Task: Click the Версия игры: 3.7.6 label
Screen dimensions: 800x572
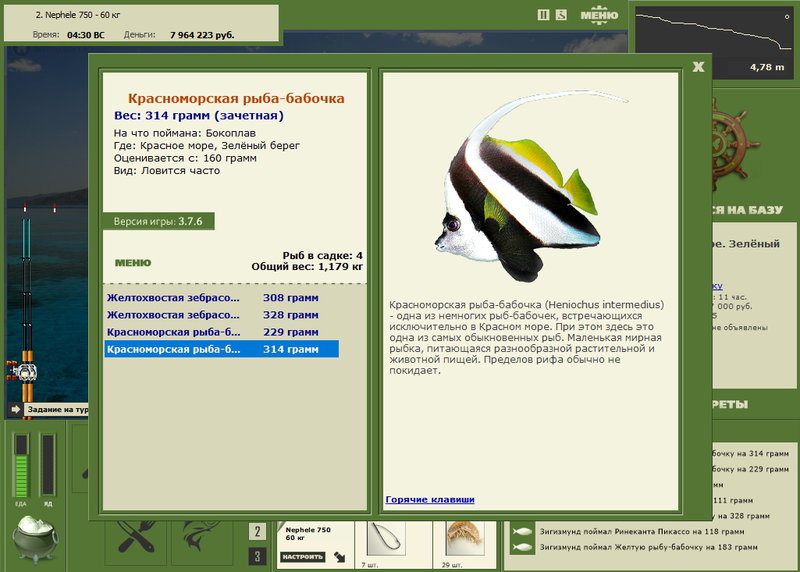Action: click(x=158, y=221)
